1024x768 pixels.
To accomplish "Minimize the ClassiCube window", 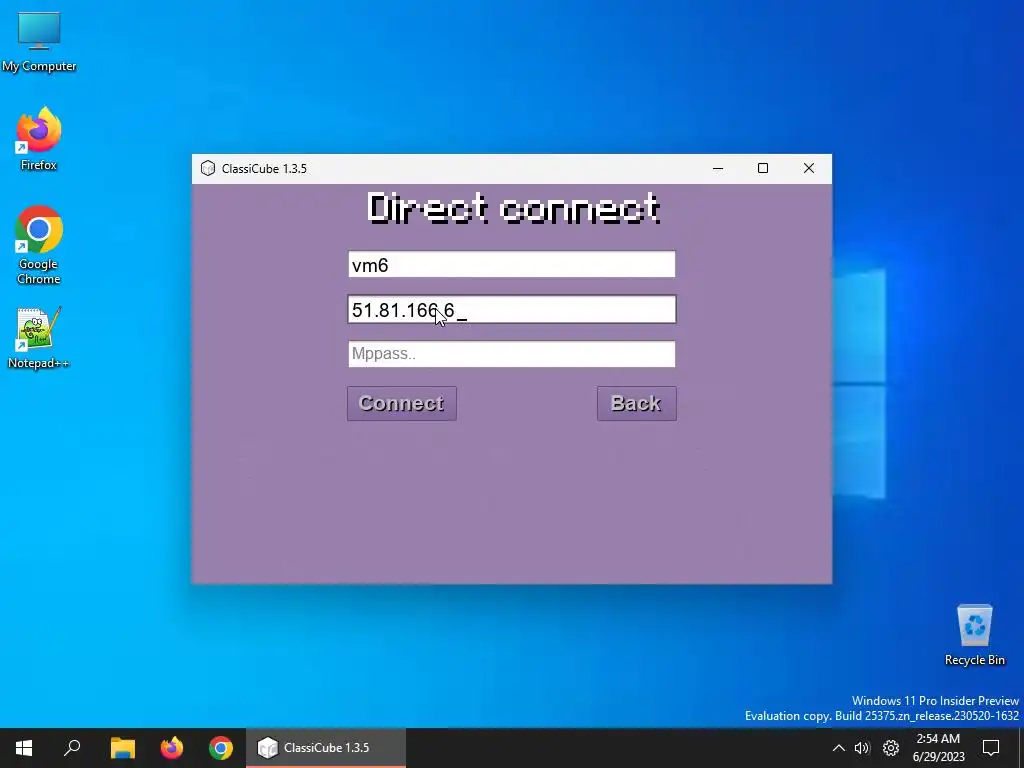I will (718, 168).
